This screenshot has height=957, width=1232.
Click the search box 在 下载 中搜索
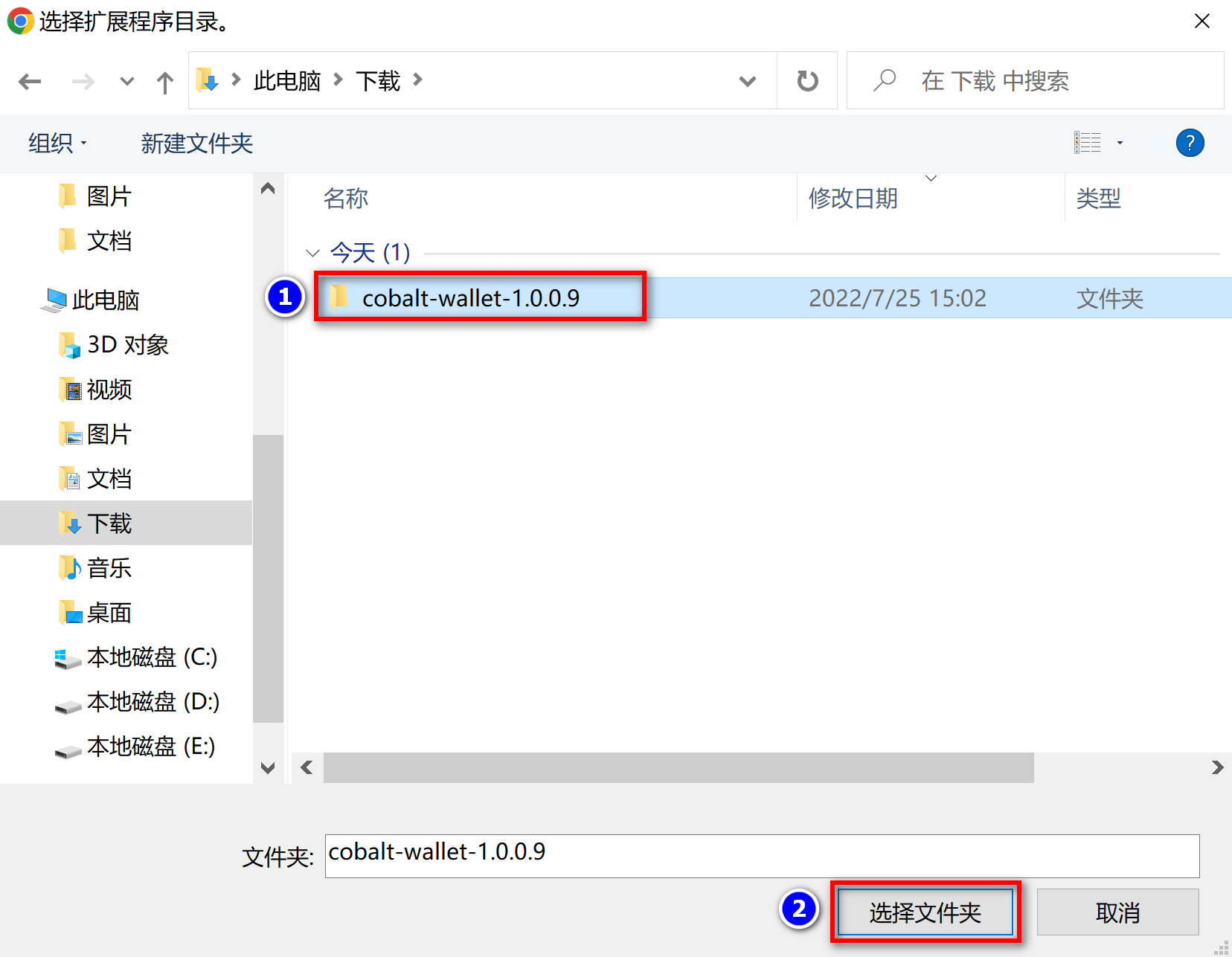[x=1035, y=80]
